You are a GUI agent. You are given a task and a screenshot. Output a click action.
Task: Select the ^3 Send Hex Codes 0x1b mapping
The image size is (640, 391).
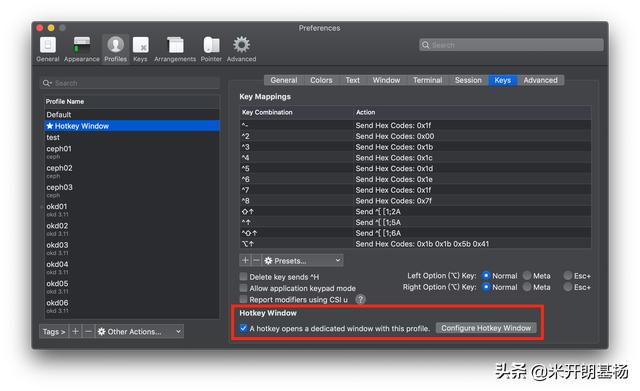(415, 147)
